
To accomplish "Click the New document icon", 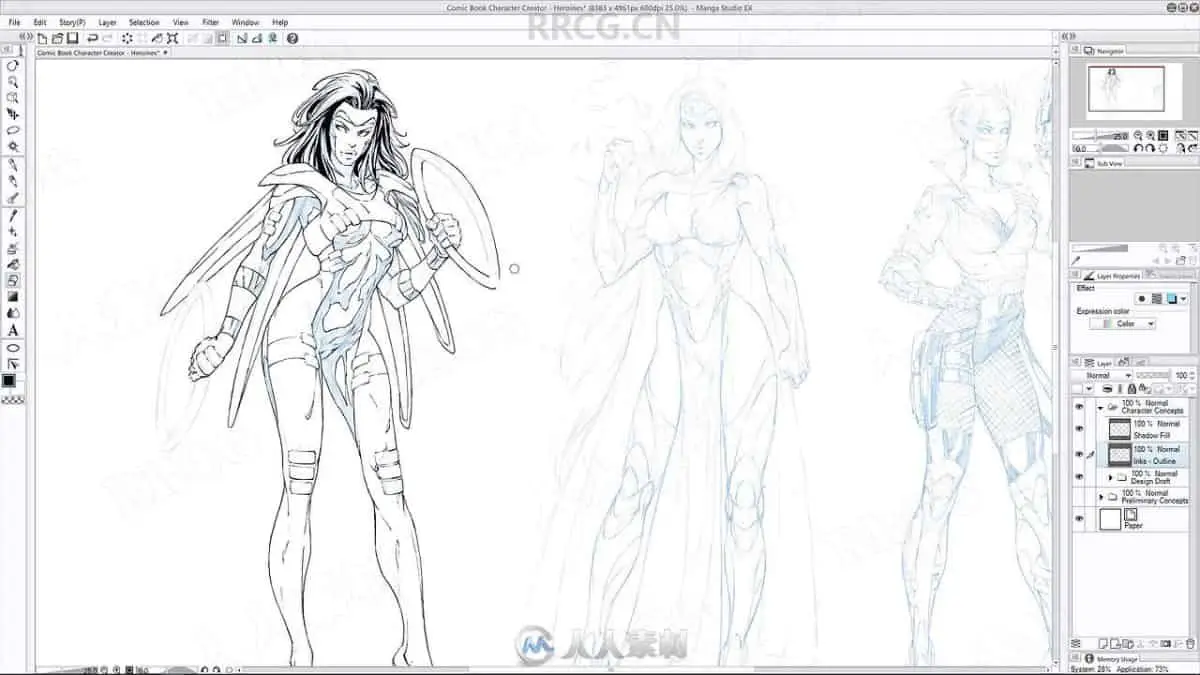I will coord(42,38).
